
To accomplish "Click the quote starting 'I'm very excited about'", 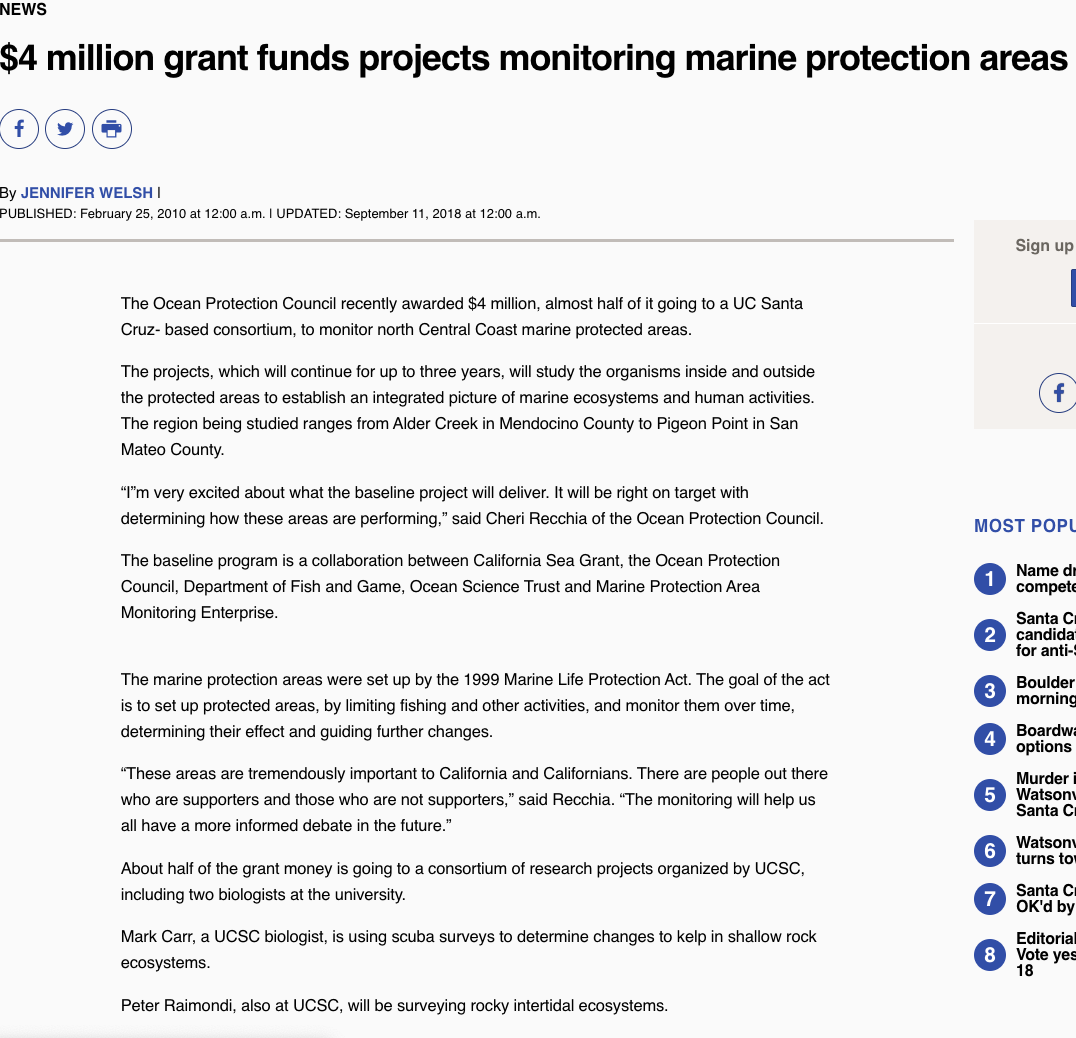I will point(472,506).
